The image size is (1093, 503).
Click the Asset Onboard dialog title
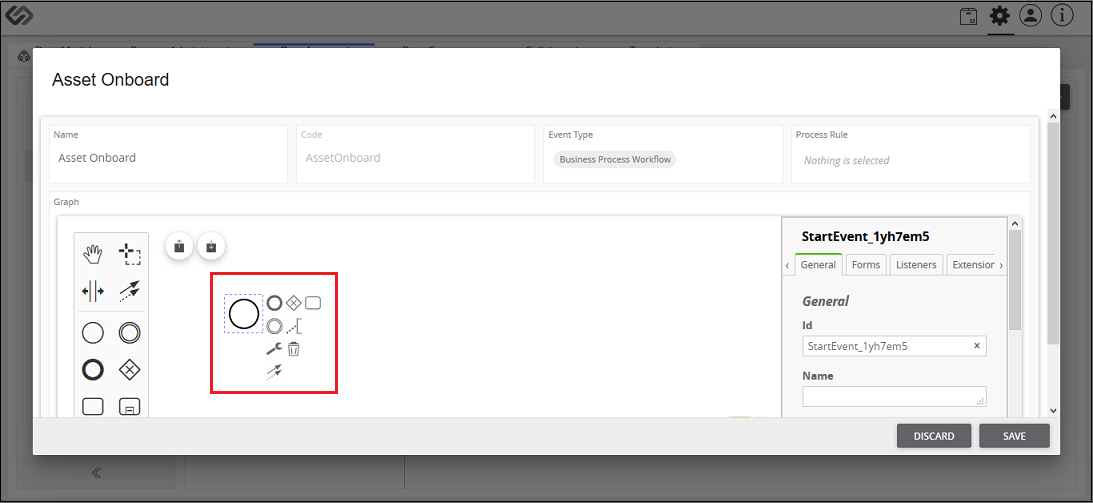tap(110, 79)
